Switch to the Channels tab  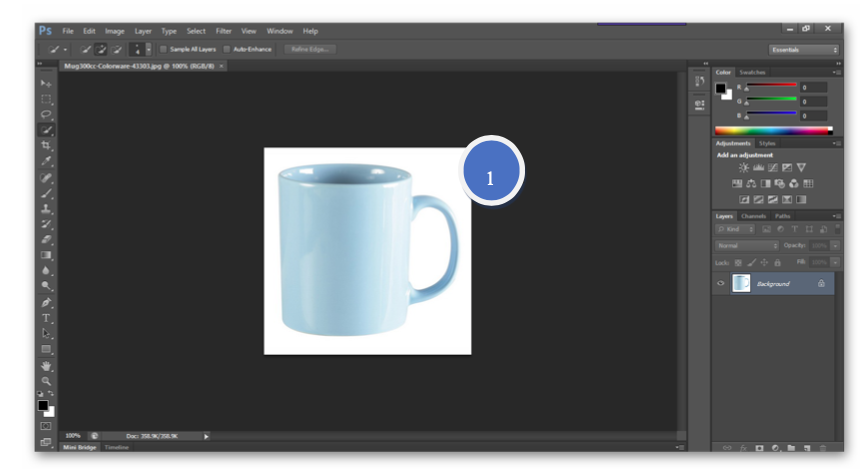[x=753, y=216]
